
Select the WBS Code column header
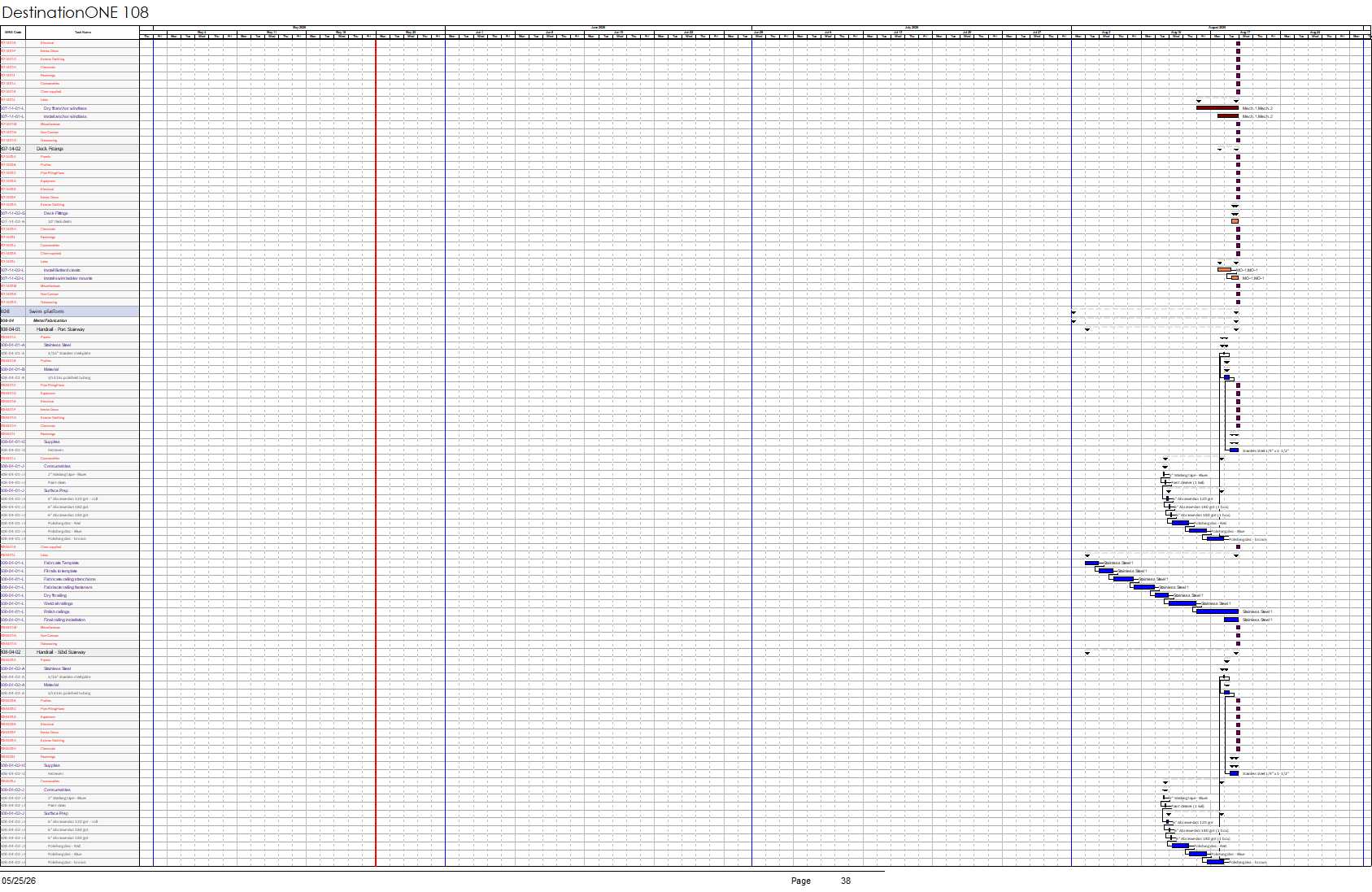pos(13,33)
